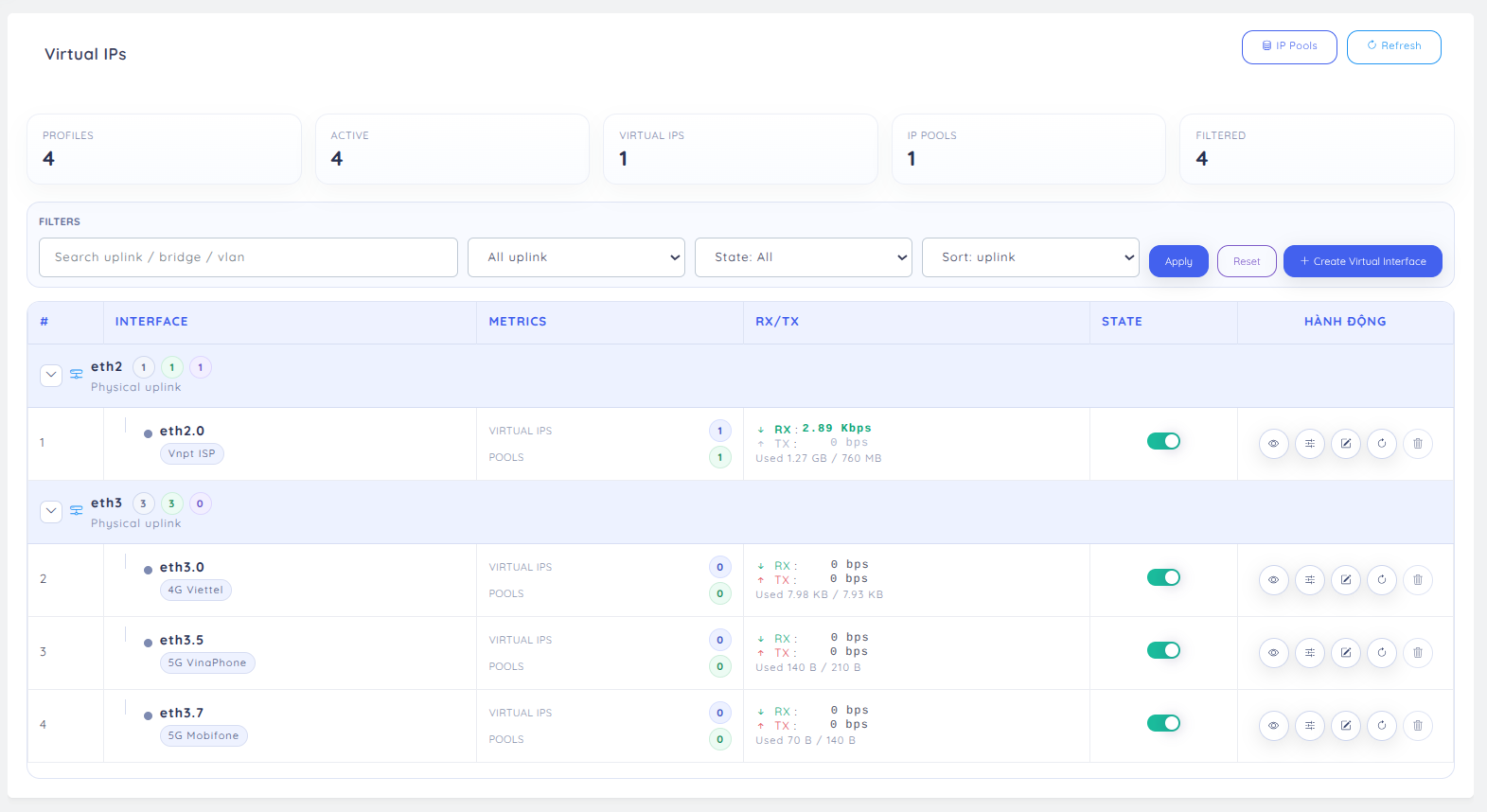Click the HÀNH ĐỘNG column header
Screen dimensions: 1487x812
tap(1345, 322)
